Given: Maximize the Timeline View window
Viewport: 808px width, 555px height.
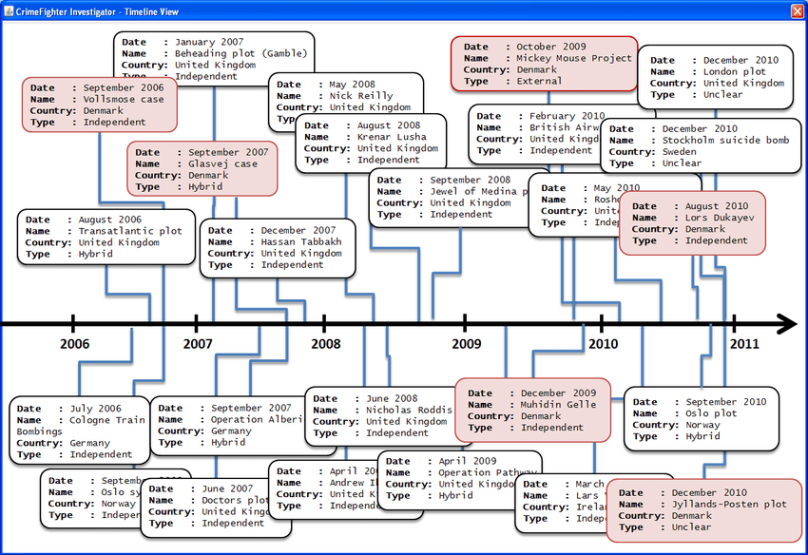Looking at the screenshot, I should [778, 9].
